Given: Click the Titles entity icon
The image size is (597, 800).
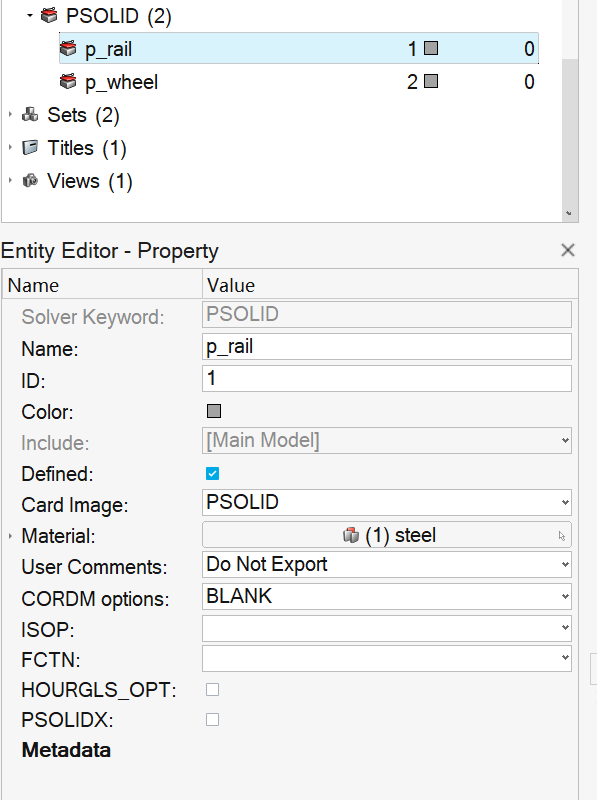Looking at the screenshot, I should coord(30,148).
